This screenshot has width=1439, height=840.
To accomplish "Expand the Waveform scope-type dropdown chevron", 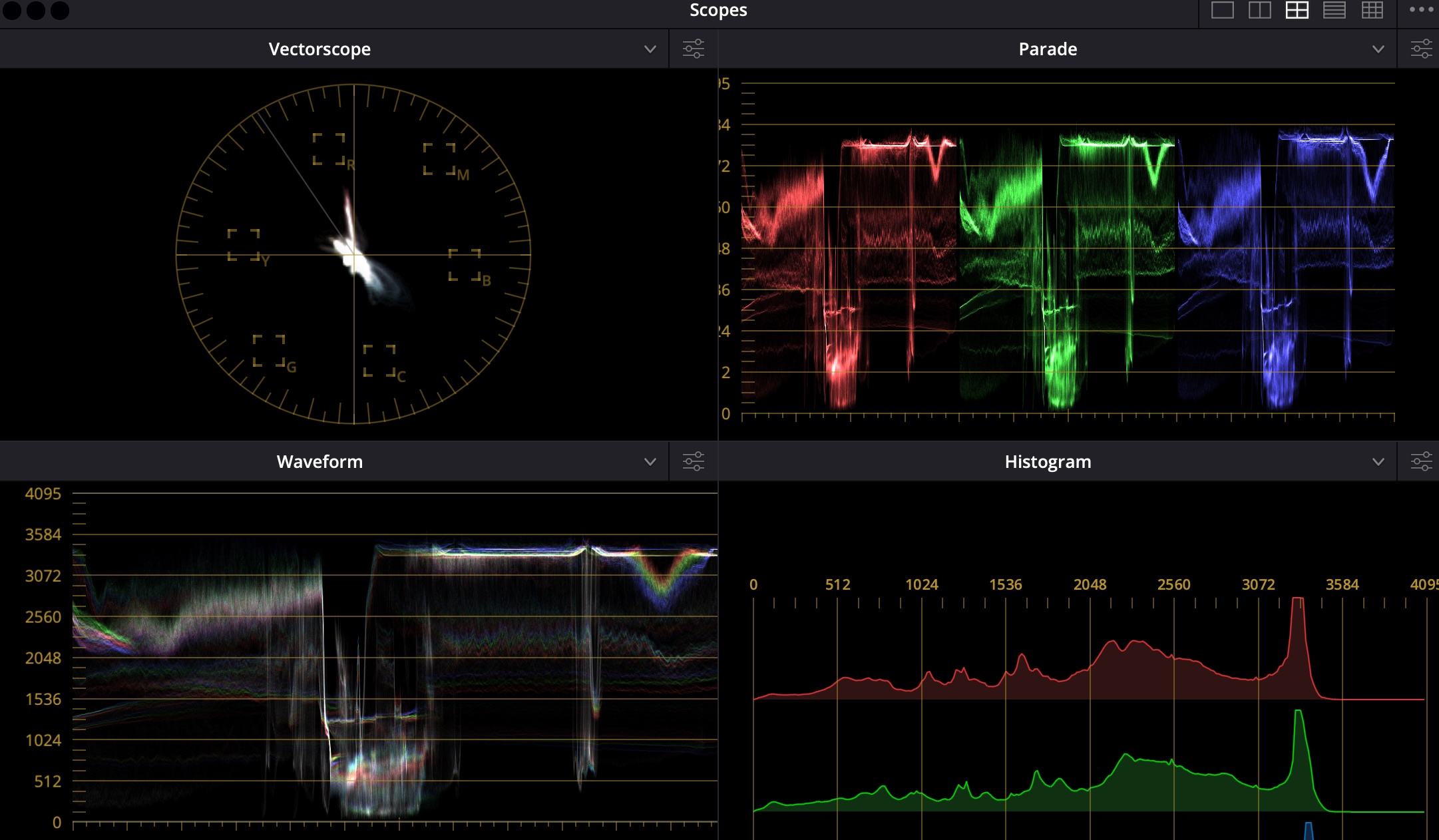I will (x=650, y=462).
